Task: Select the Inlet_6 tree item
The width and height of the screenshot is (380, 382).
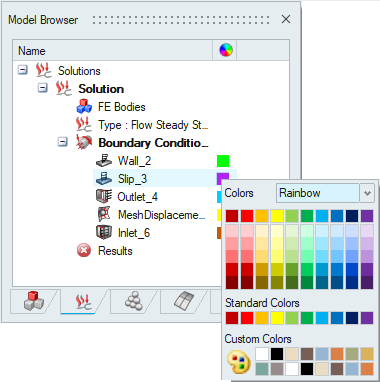Action: (134, 233)
